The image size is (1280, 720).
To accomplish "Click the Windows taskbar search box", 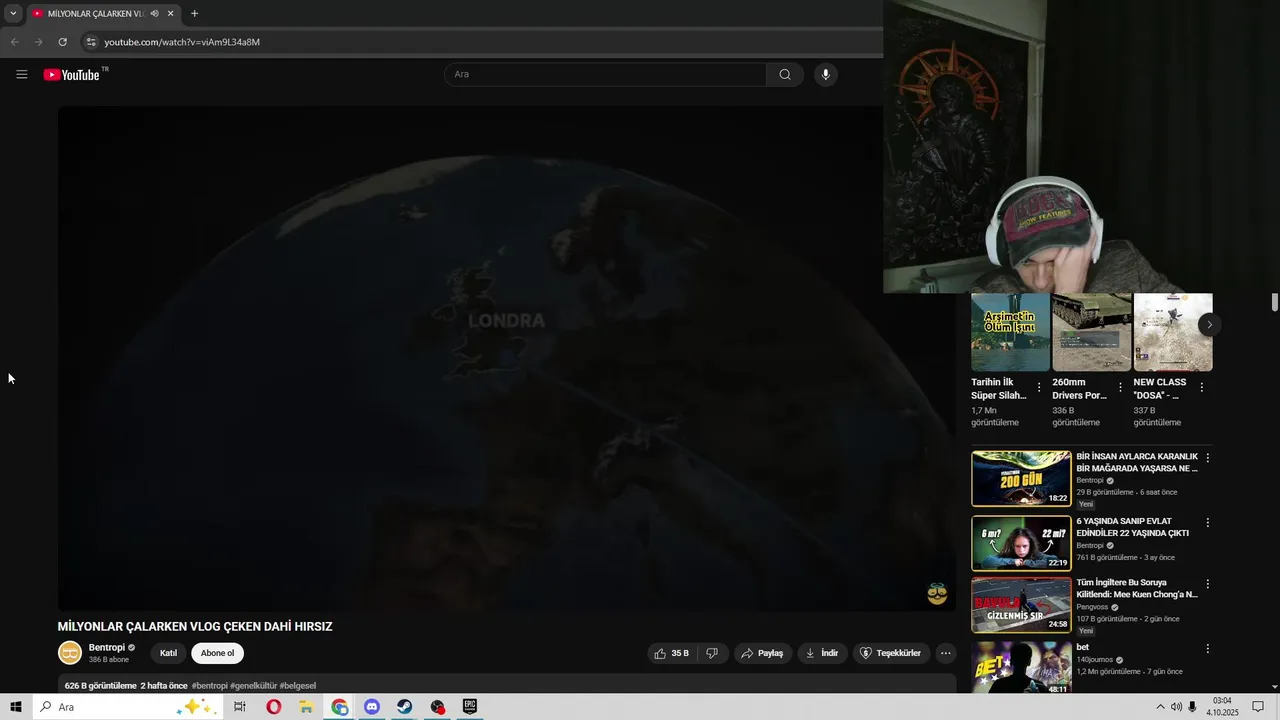I will 127,707.
